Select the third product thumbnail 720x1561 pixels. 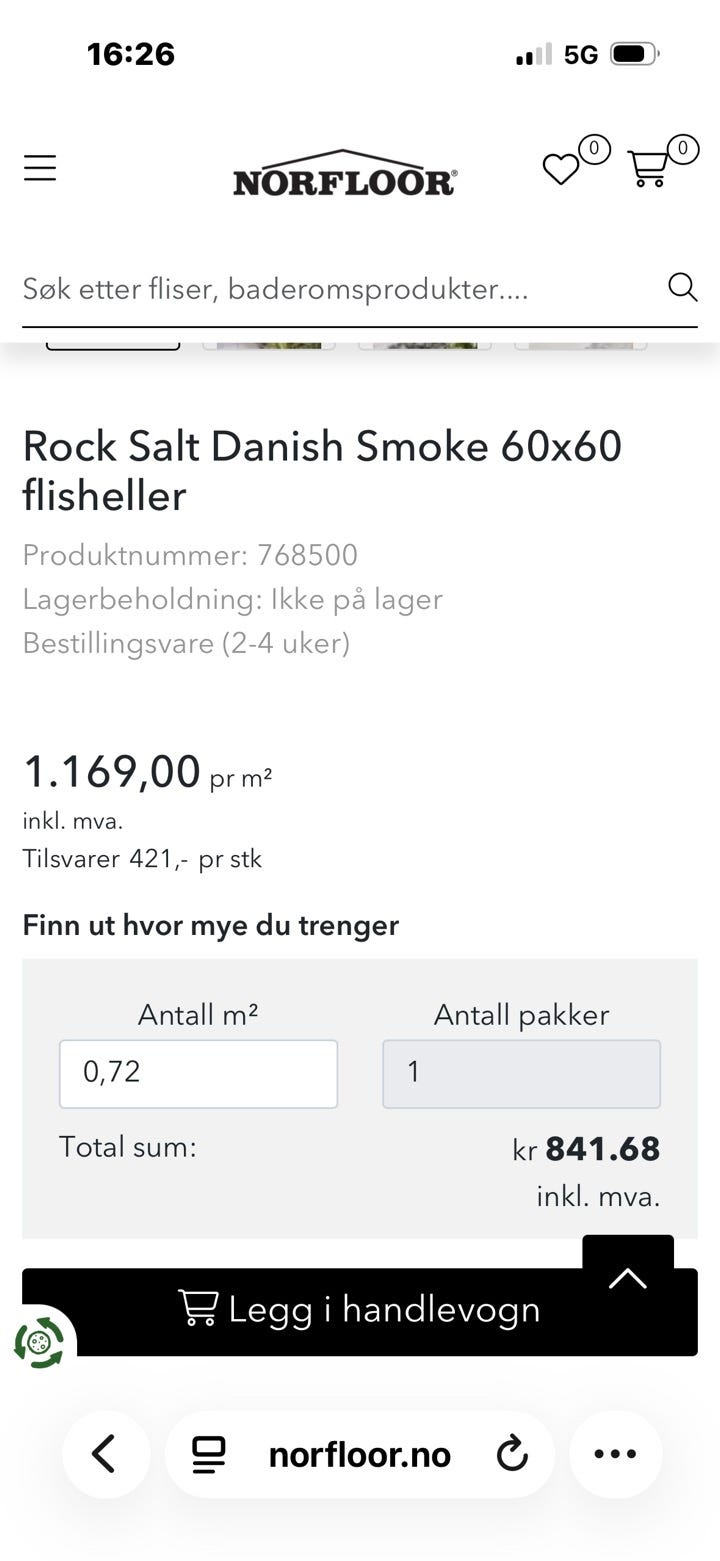tap(425, 346)
